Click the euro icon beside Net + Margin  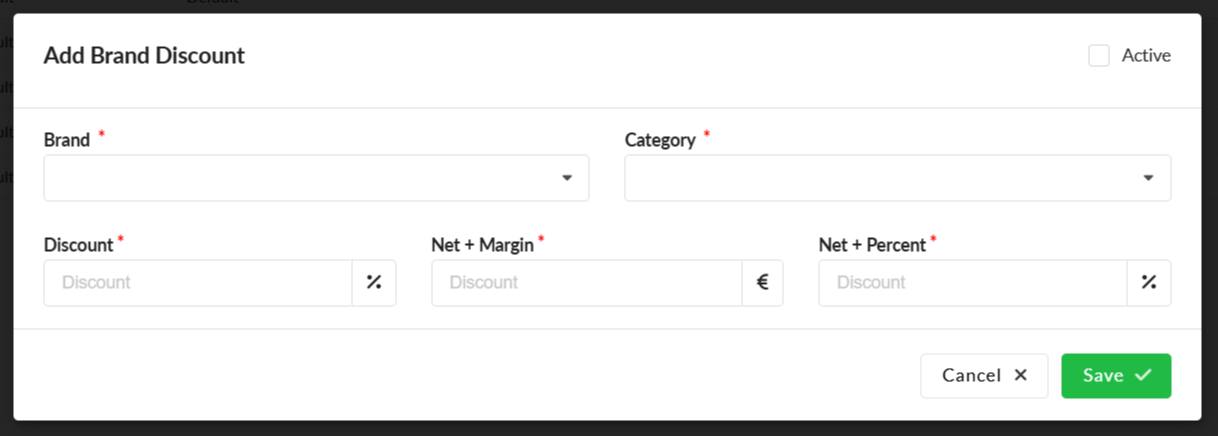(x=762, y=283)
